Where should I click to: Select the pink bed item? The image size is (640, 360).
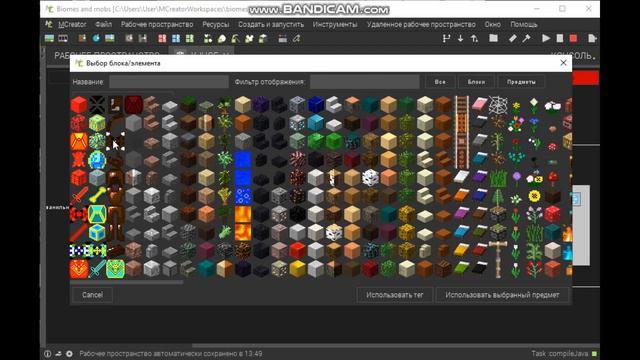click(480, 104)
